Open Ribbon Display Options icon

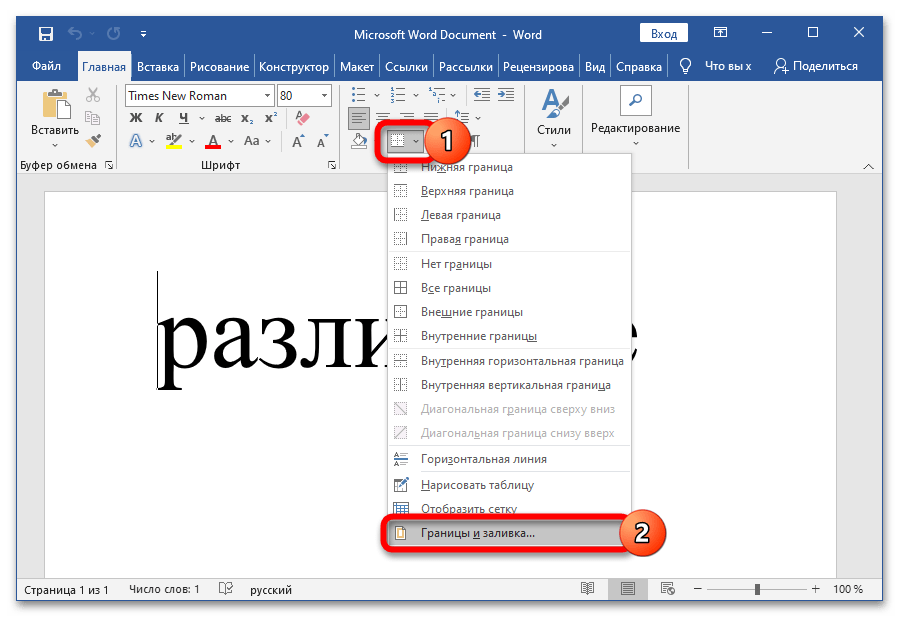pyautogui.click(x=720, y=33)
